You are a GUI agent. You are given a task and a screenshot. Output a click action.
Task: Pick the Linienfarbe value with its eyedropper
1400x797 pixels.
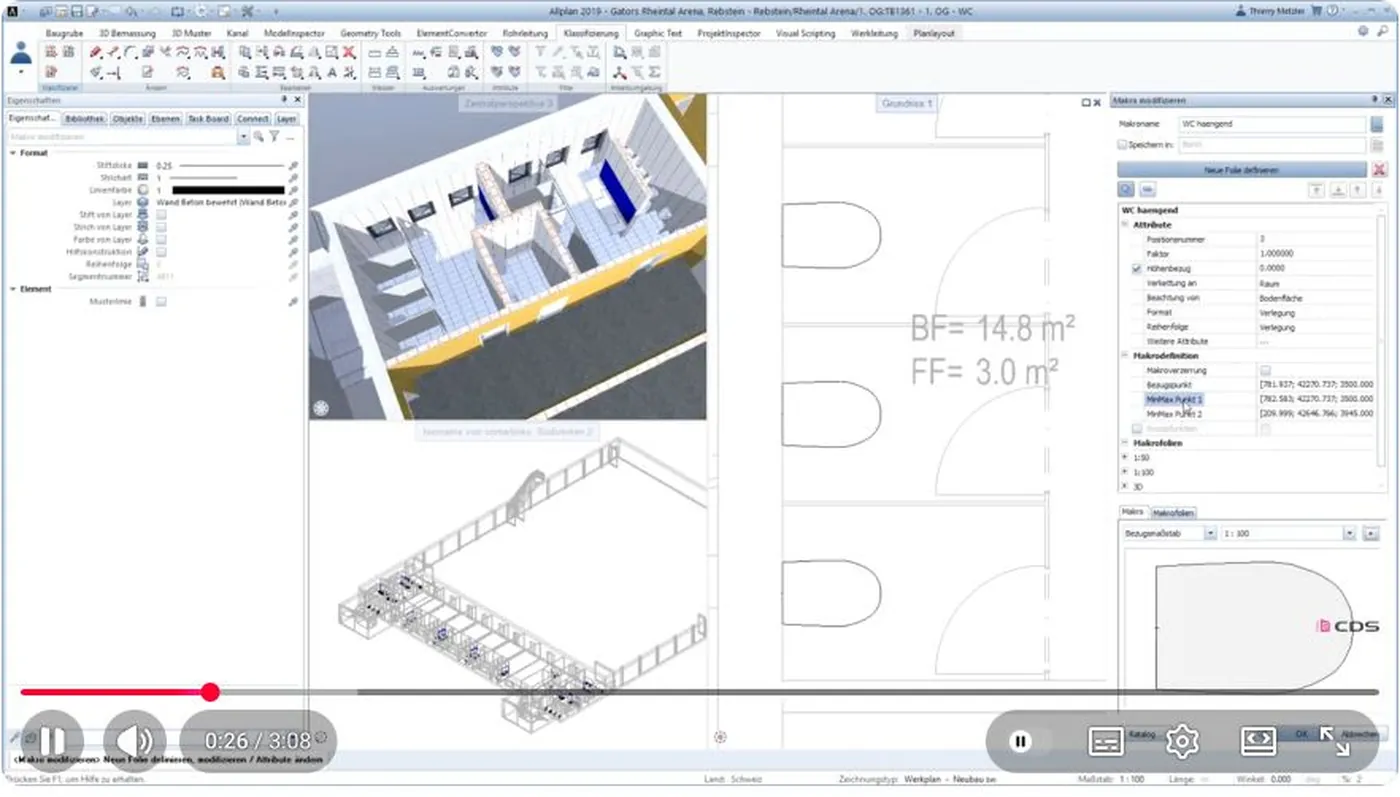[x=293, y=190]
